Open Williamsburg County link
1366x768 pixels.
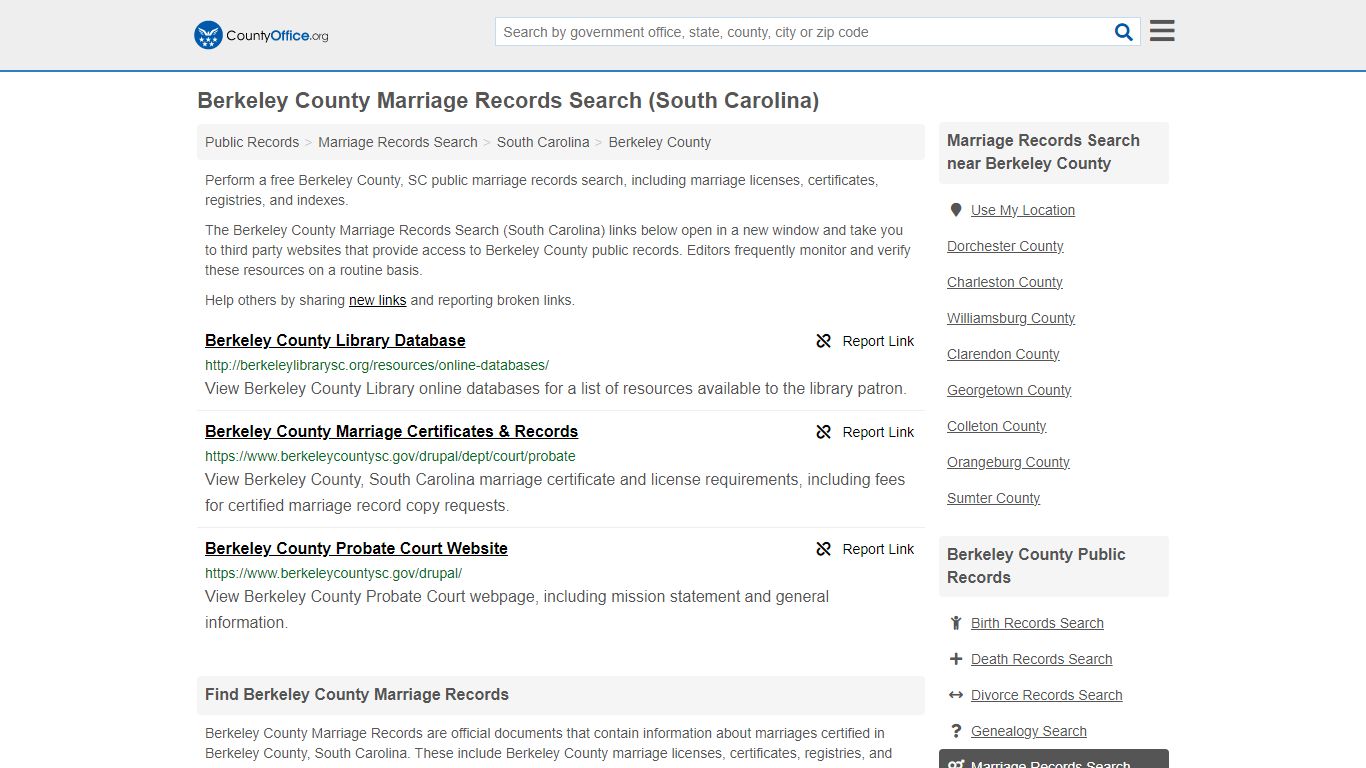point(1011,318)
